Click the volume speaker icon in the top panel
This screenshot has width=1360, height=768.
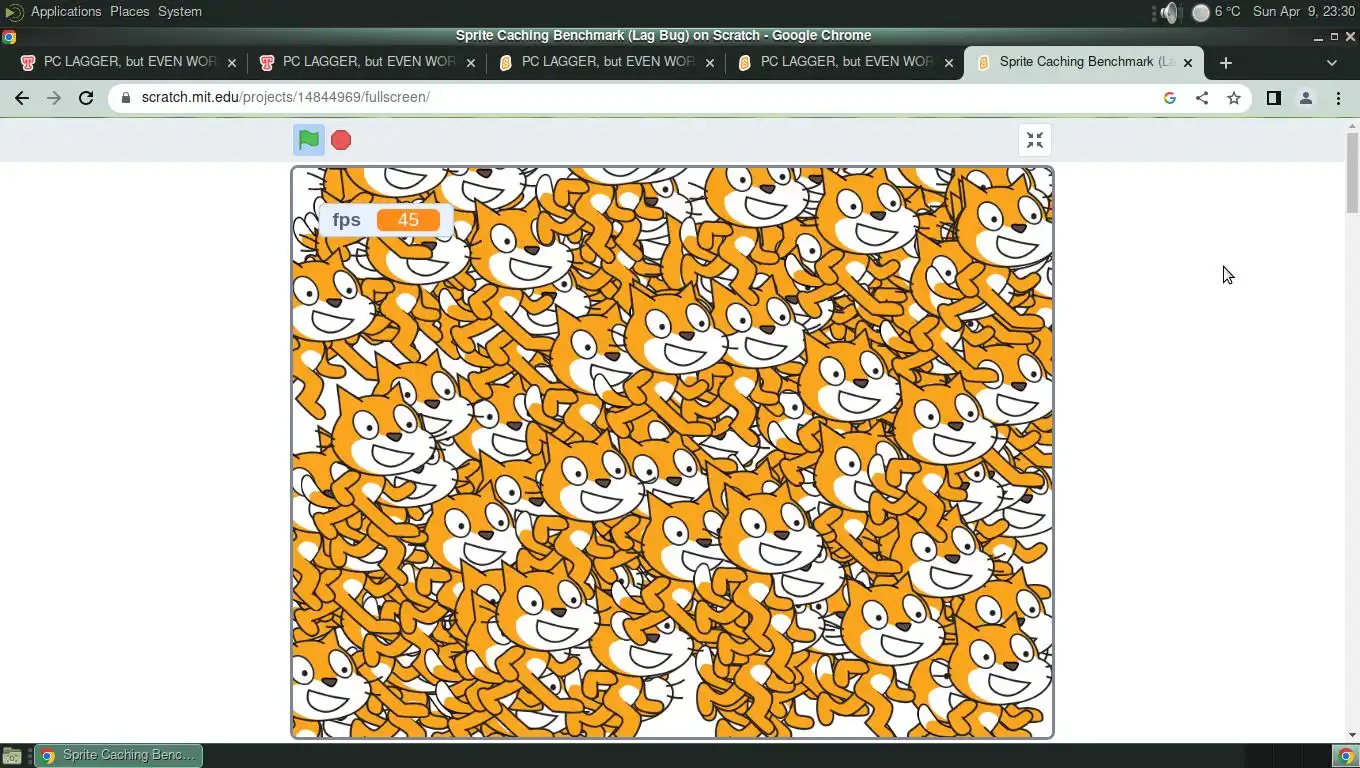[x=1169, y=12]
